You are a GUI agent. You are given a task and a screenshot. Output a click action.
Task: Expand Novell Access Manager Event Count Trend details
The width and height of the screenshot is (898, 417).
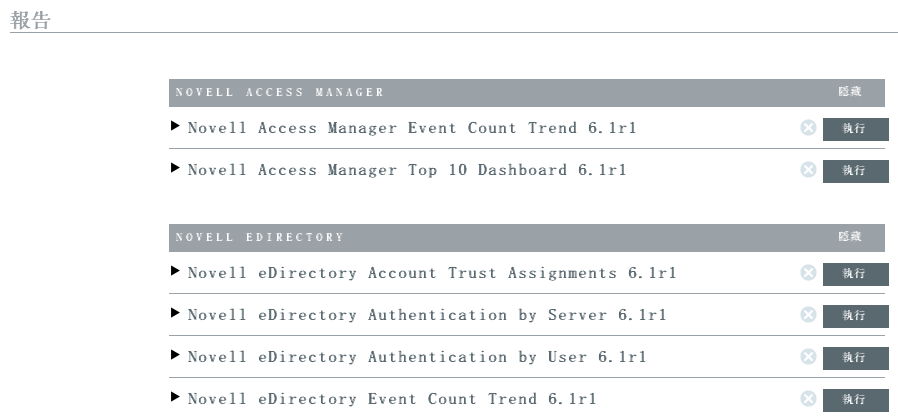[176, 127]
